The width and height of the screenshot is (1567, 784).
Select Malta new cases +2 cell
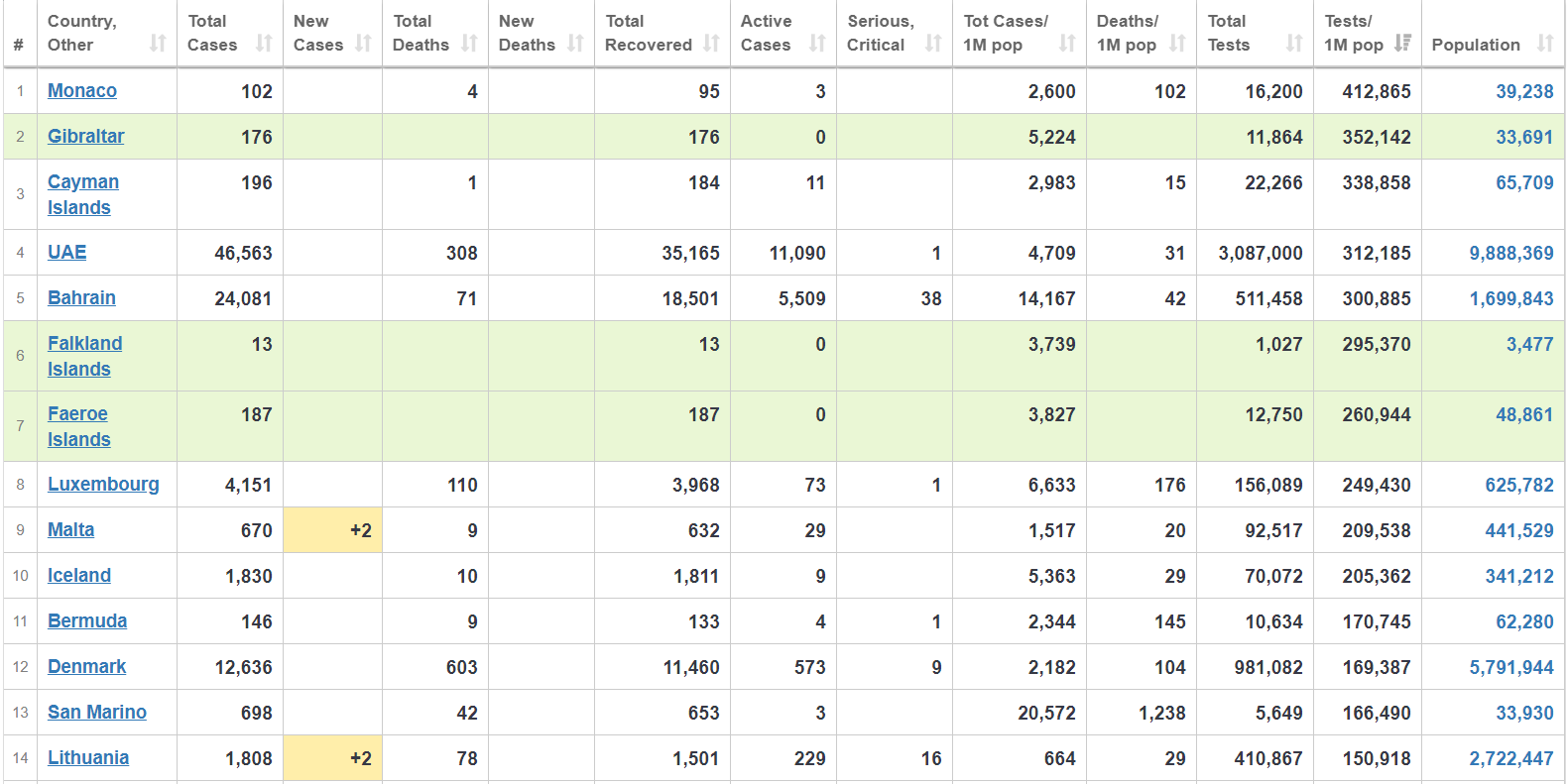point(333,530)
